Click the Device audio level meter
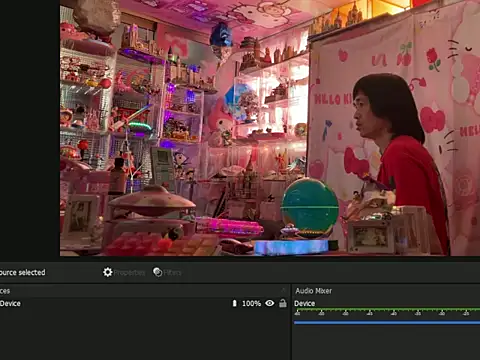 point(387,310)
